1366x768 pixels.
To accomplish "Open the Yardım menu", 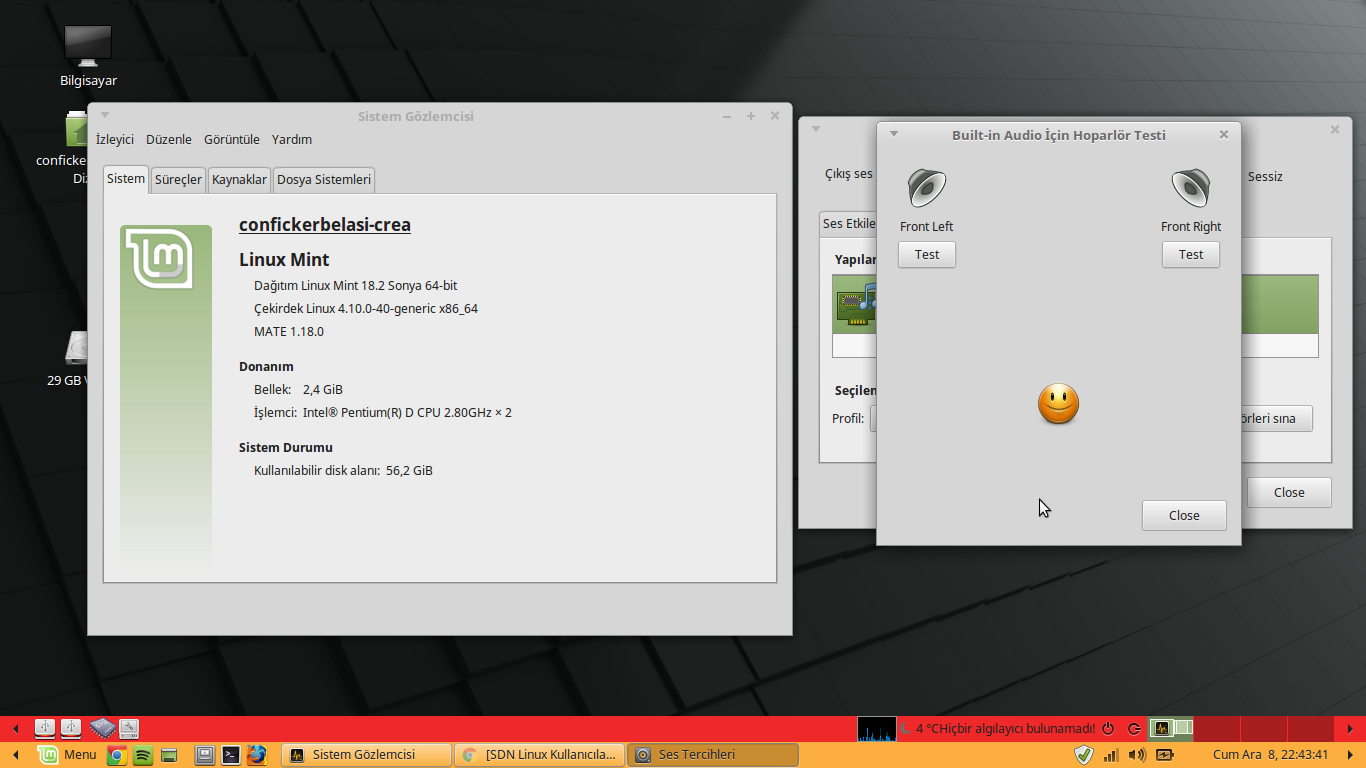I will (292, 140).
